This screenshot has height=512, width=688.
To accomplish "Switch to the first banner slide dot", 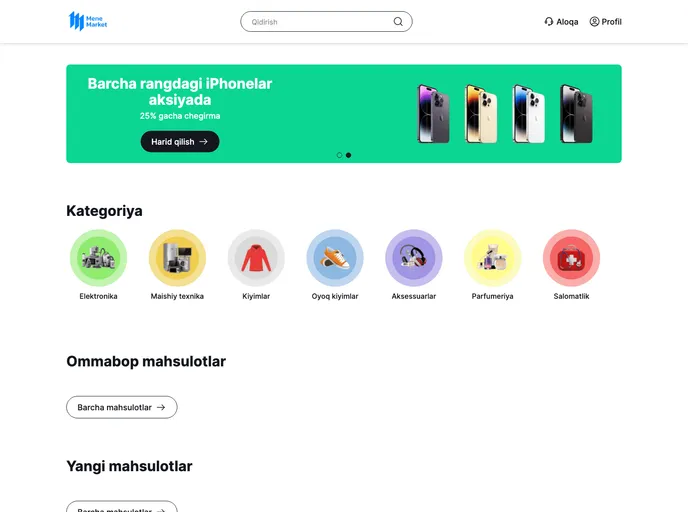I will point(339,155).
